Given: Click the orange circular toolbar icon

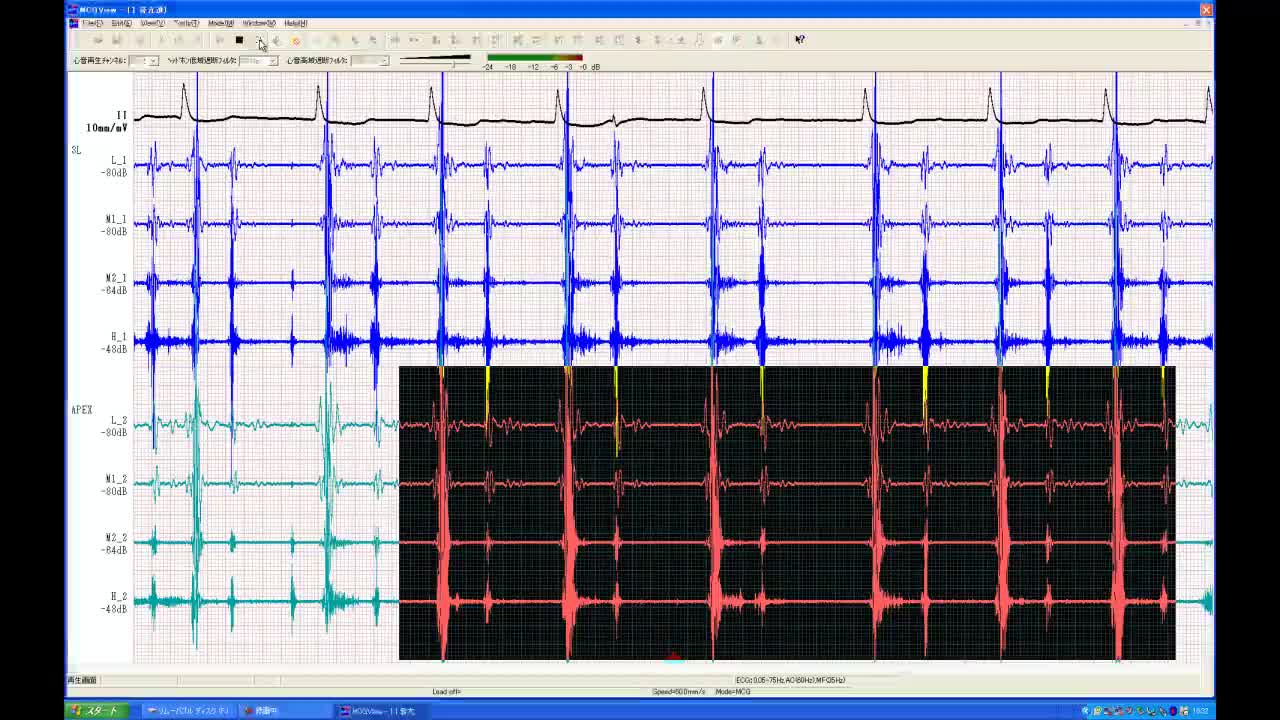Looking at the screenshot, I should (x=296, y=40).
